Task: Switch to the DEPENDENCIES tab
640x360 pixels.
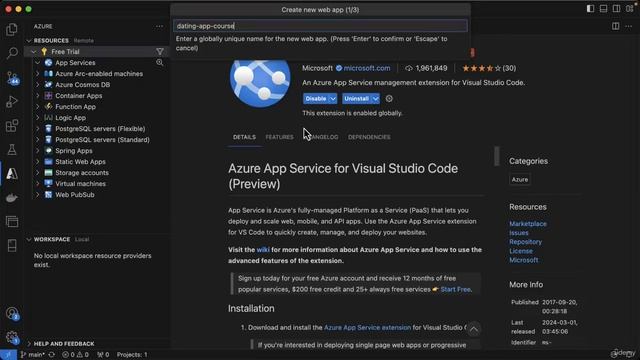Action: point(369,137)
